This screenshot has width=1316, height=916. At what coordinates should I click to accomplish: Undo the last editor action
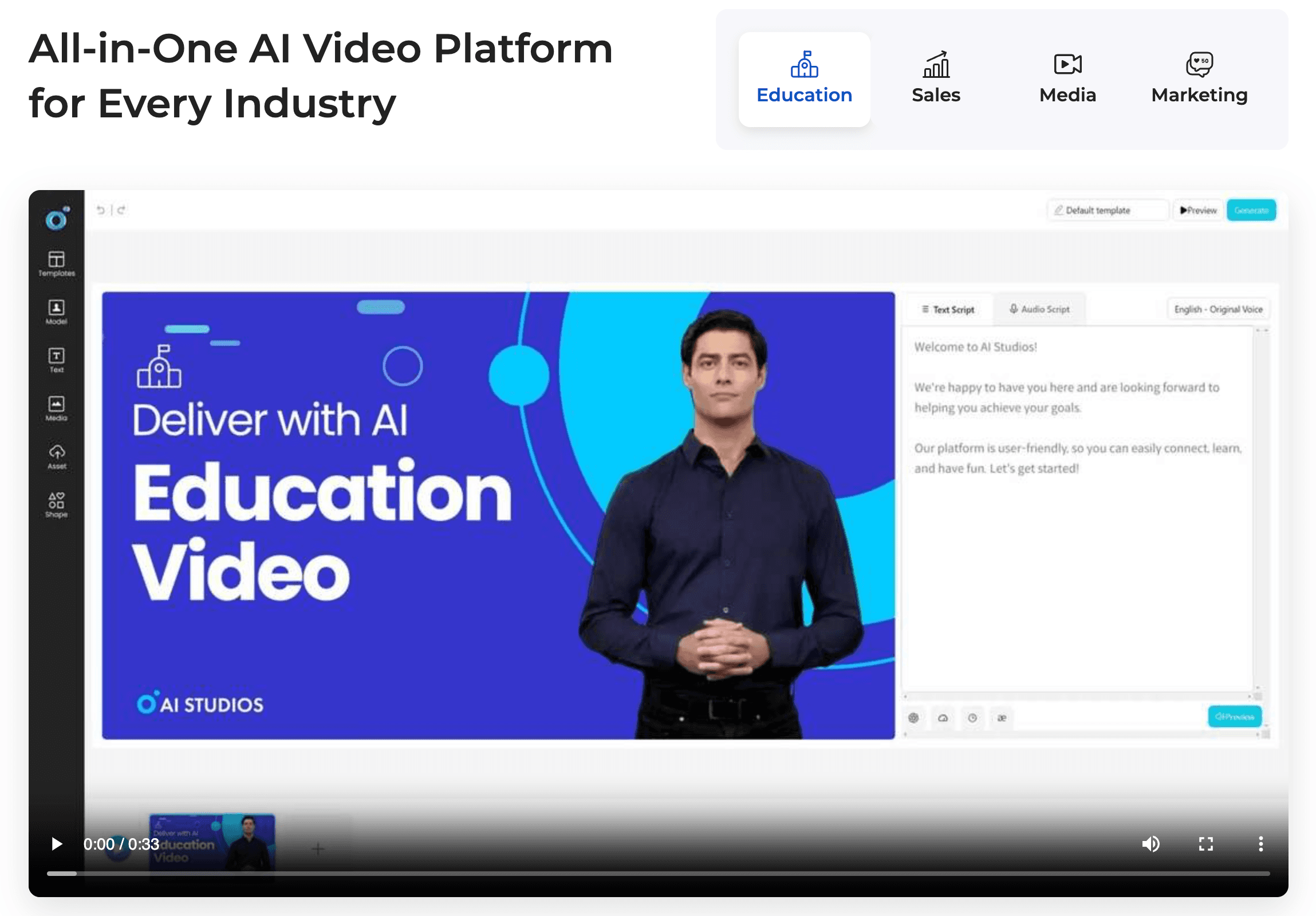(101, 210)
